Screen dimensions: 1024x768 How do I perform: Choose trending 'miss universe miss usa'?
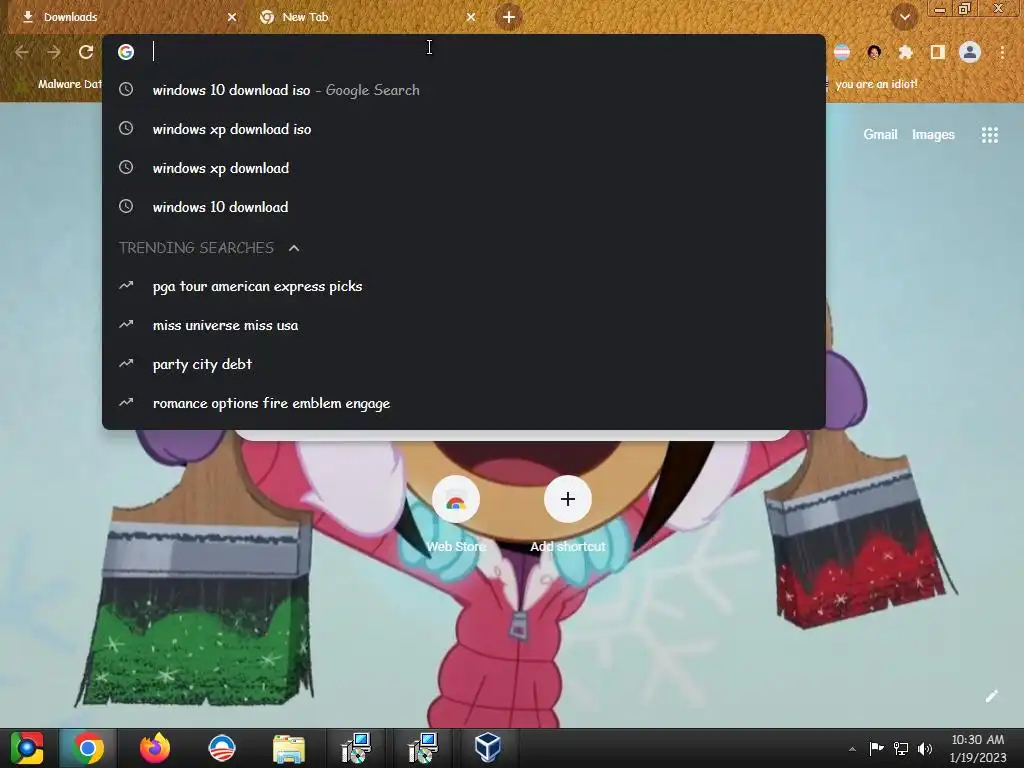tap(464, 325)
